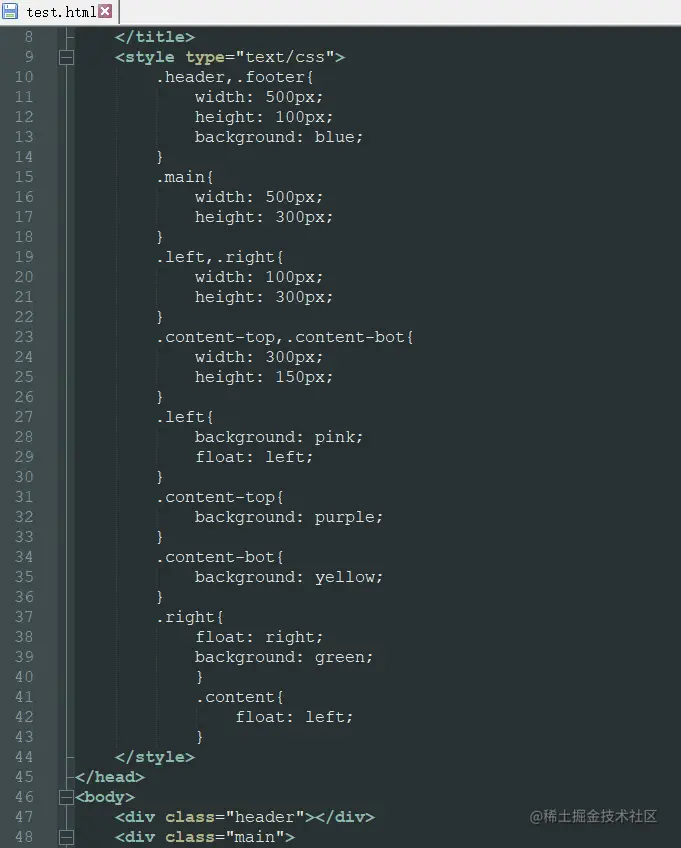Screen dimensions: 681x848
Task: Click line number 45 in the gutter
Action: pos(23,777)
